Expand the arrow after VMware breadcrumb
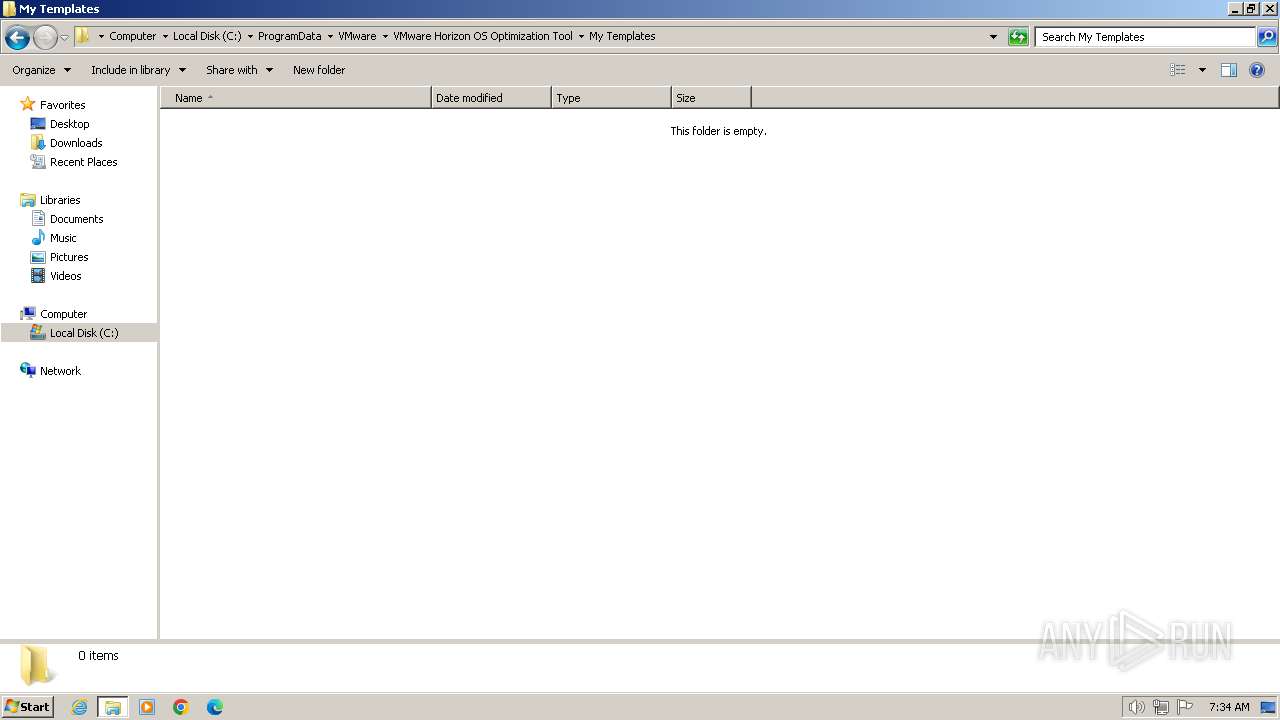This screenshot has width=1280, height=720. click(x=385, y=37)
